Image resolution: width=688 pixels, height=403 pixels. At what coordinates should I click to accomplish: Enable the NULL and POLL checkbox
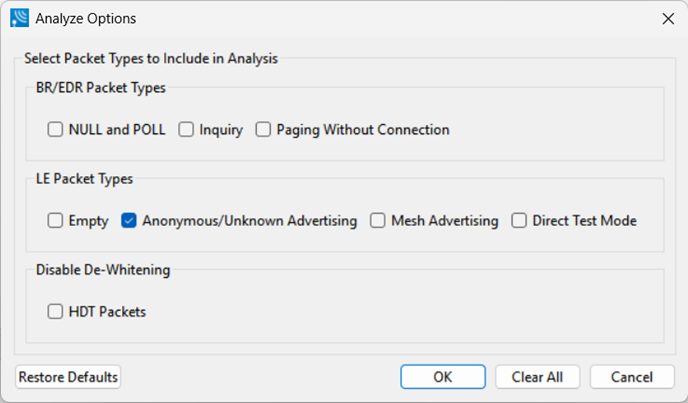click(55, 130)
